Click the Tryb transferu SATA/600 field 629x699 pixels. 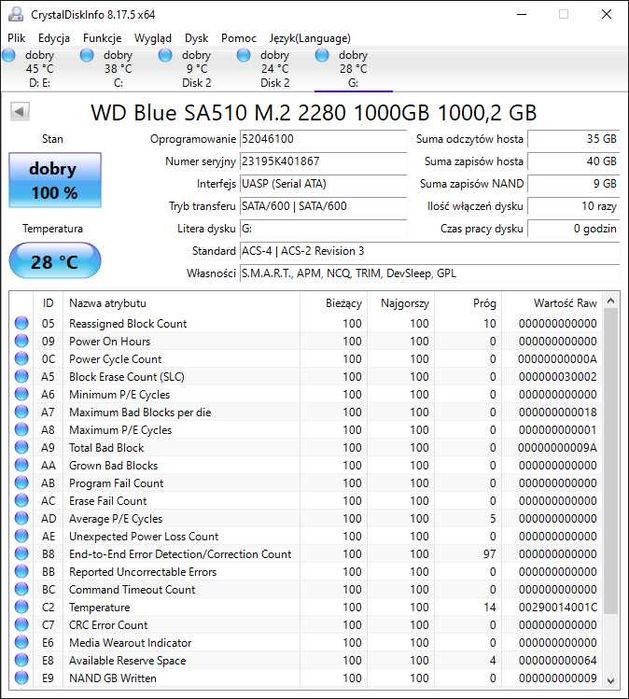point(323,206)
